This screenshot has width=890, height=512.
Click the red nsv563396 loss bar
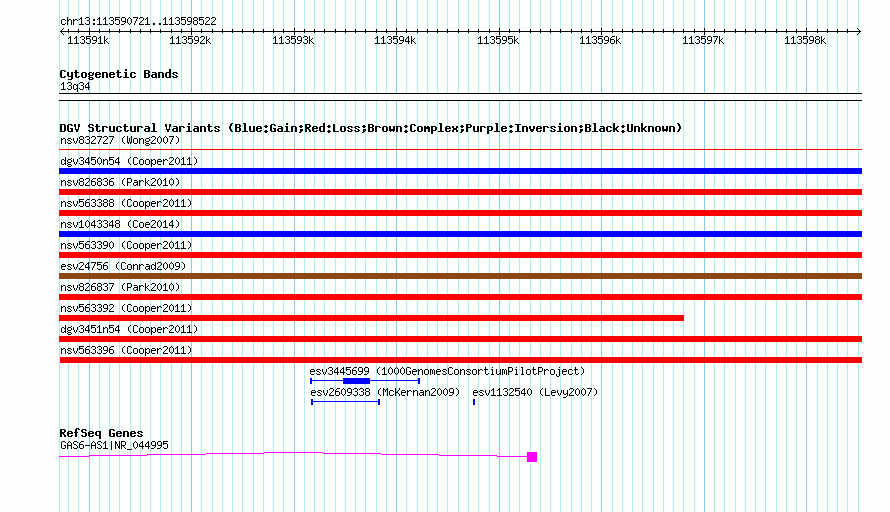coord(460,360)
